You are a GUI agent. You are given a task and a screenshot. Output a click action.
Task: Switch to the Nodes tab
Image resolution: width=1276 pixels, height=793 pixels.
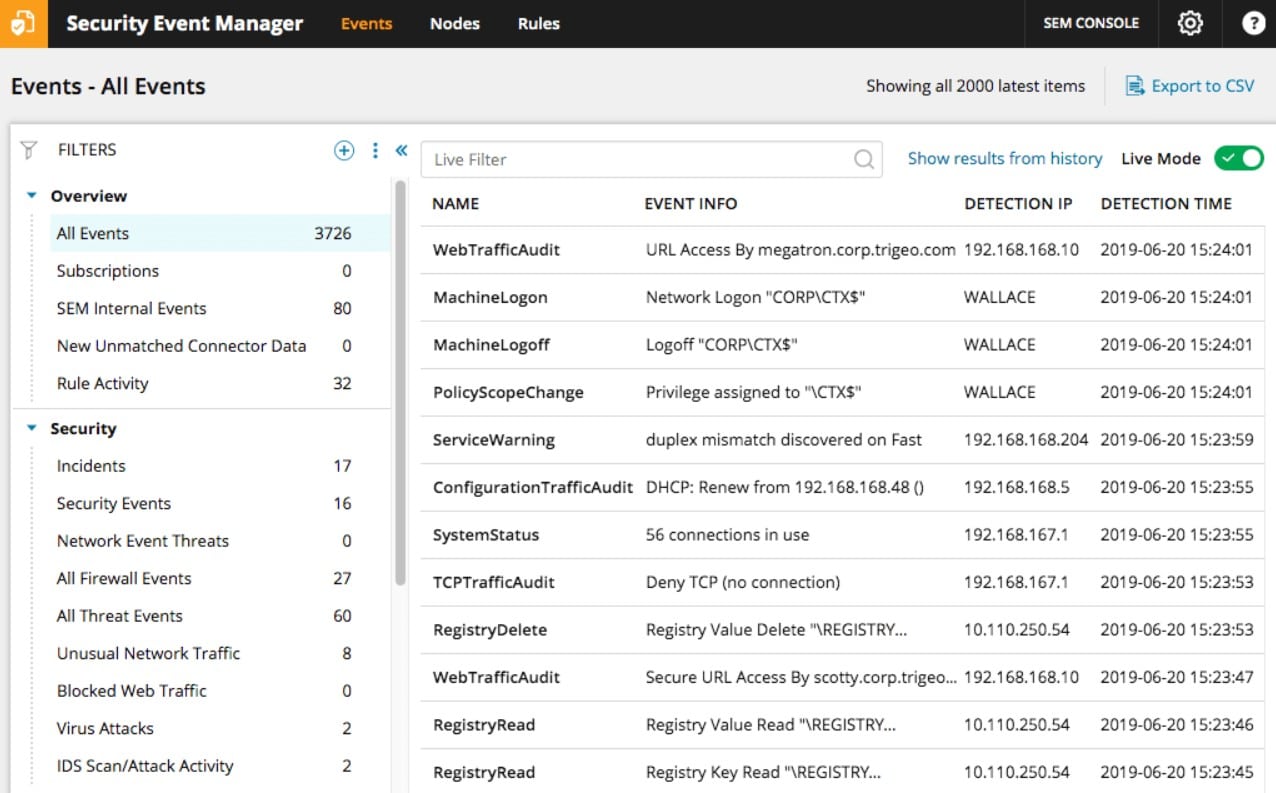coord(455,23)
